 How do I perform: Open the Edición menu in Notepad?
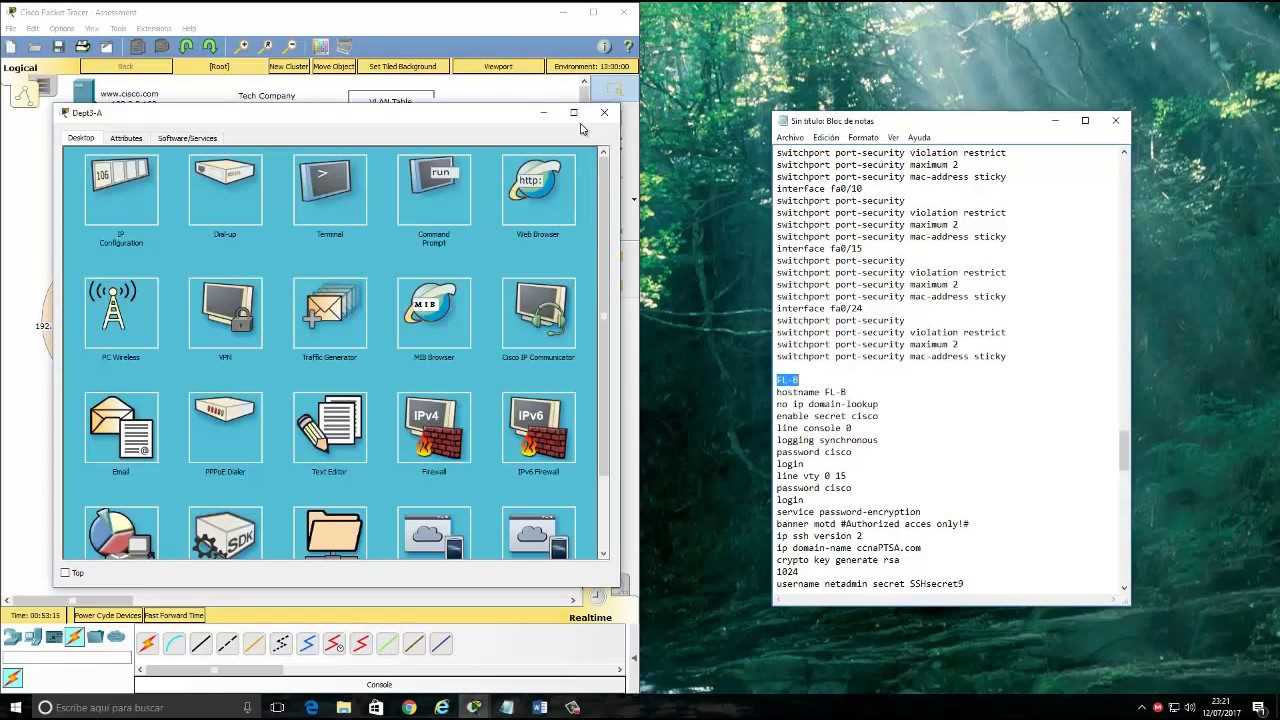tap(826, 137)
